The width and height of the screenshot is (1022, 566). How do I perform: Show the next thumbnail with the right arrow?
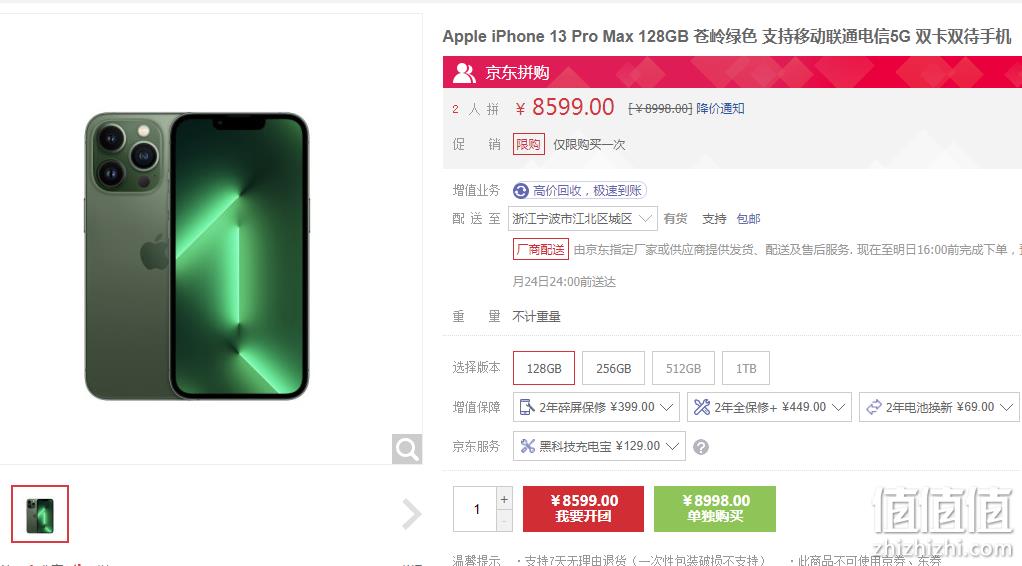[411, 514]
